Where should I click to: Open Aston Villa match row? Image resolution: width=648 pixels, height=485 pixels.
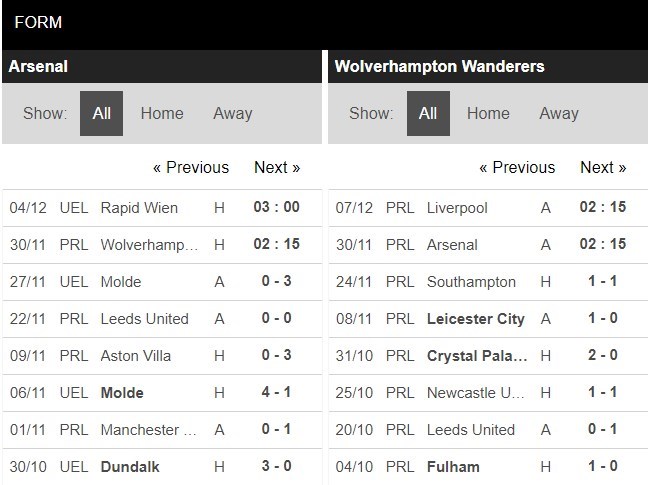pos(136,356)
